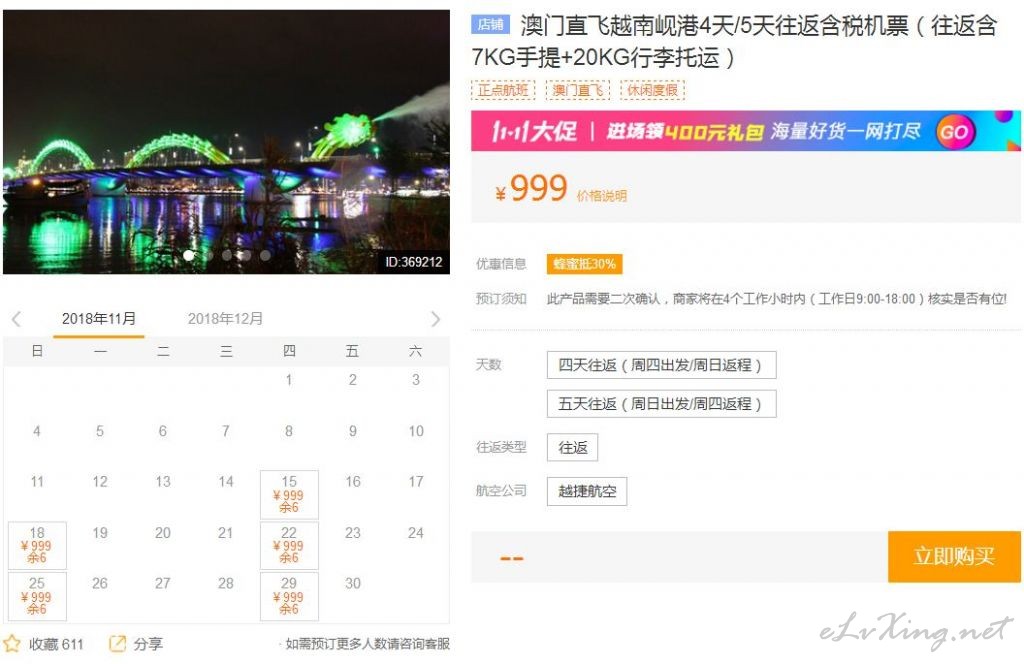Switch to the 2018年11月 tab
This screenshot has width=1024, height=664.
99,319
